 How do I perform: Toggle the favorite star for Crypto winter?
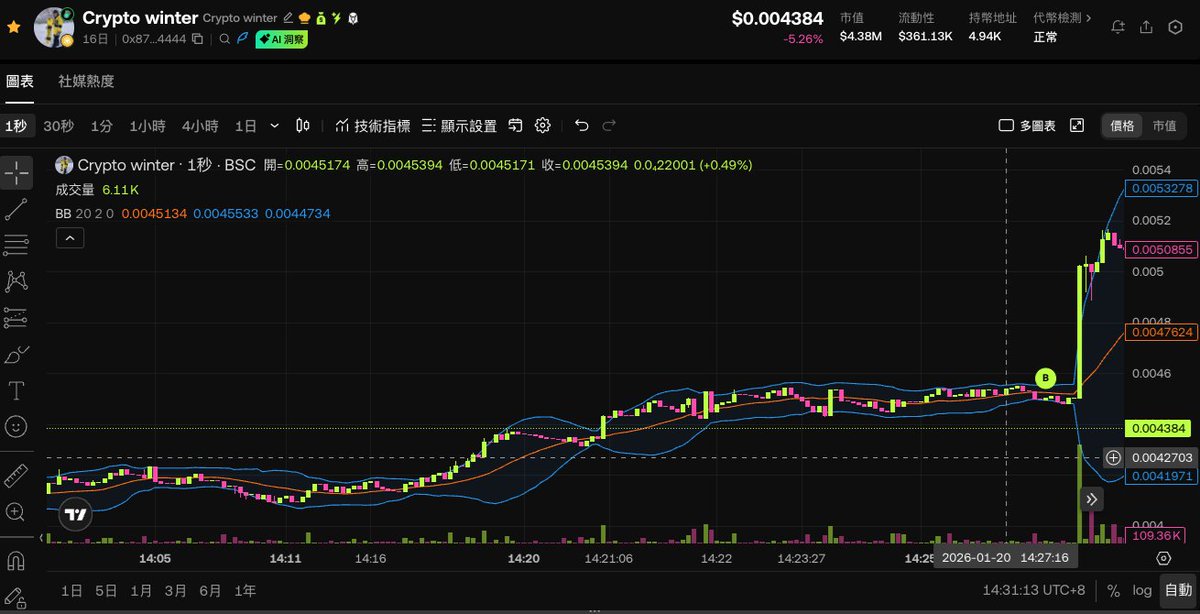(14, 27)
